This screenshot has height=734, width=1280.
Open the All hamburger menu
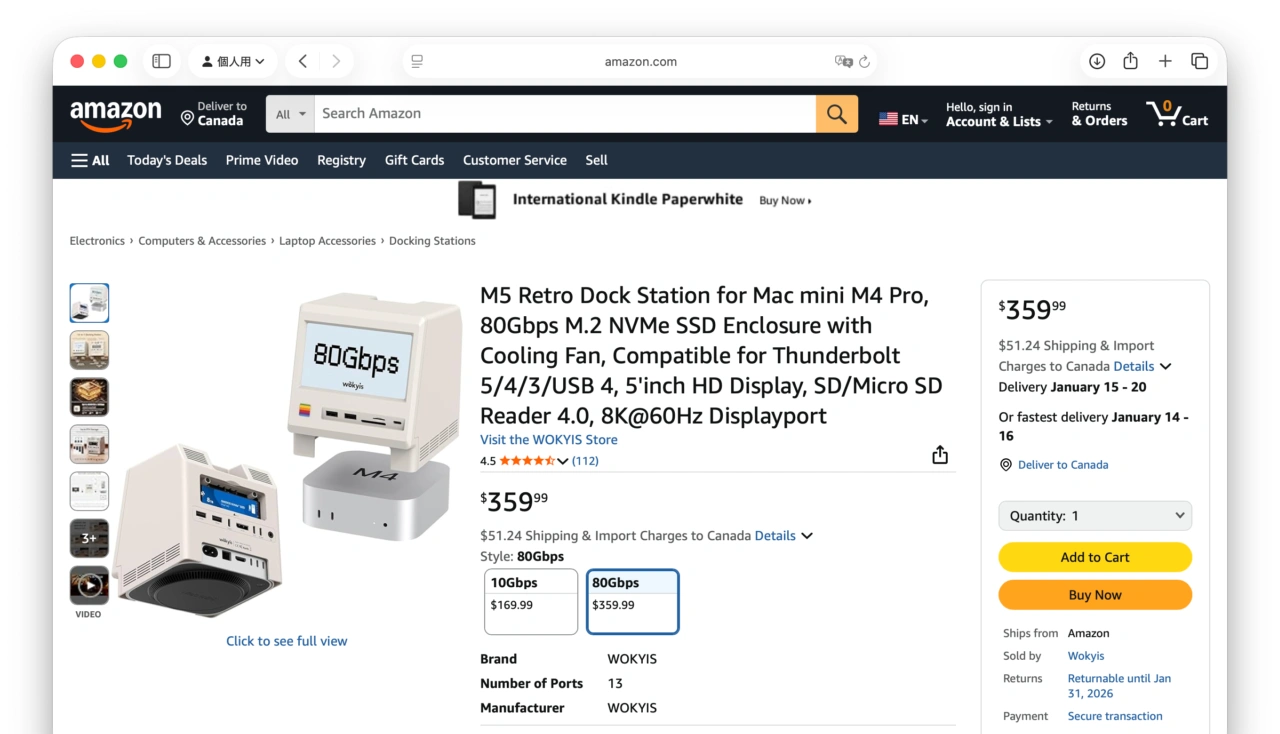[90, 160]
